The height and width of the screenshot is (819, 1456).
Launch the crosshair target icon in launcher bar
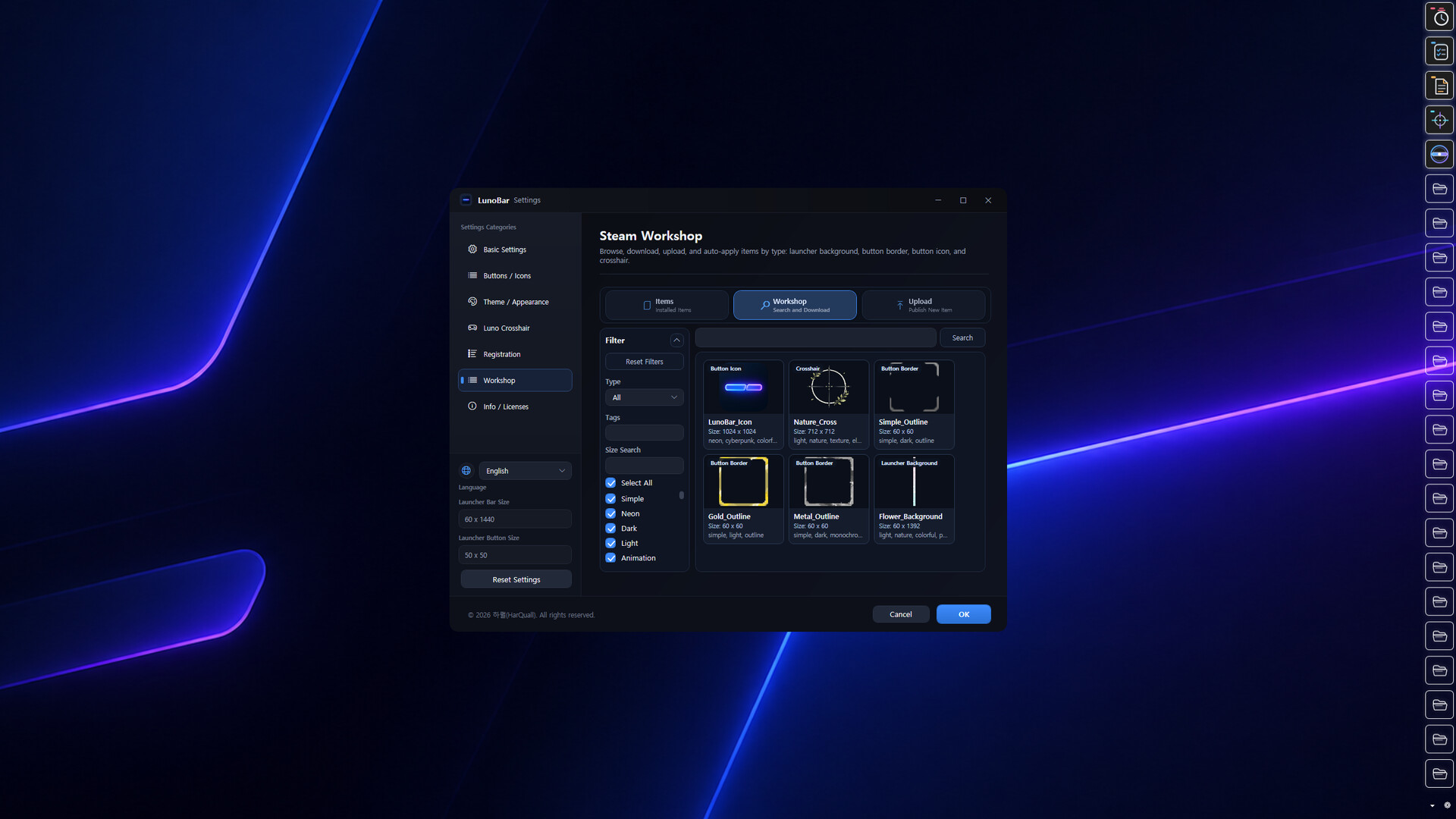[1439, 120]
